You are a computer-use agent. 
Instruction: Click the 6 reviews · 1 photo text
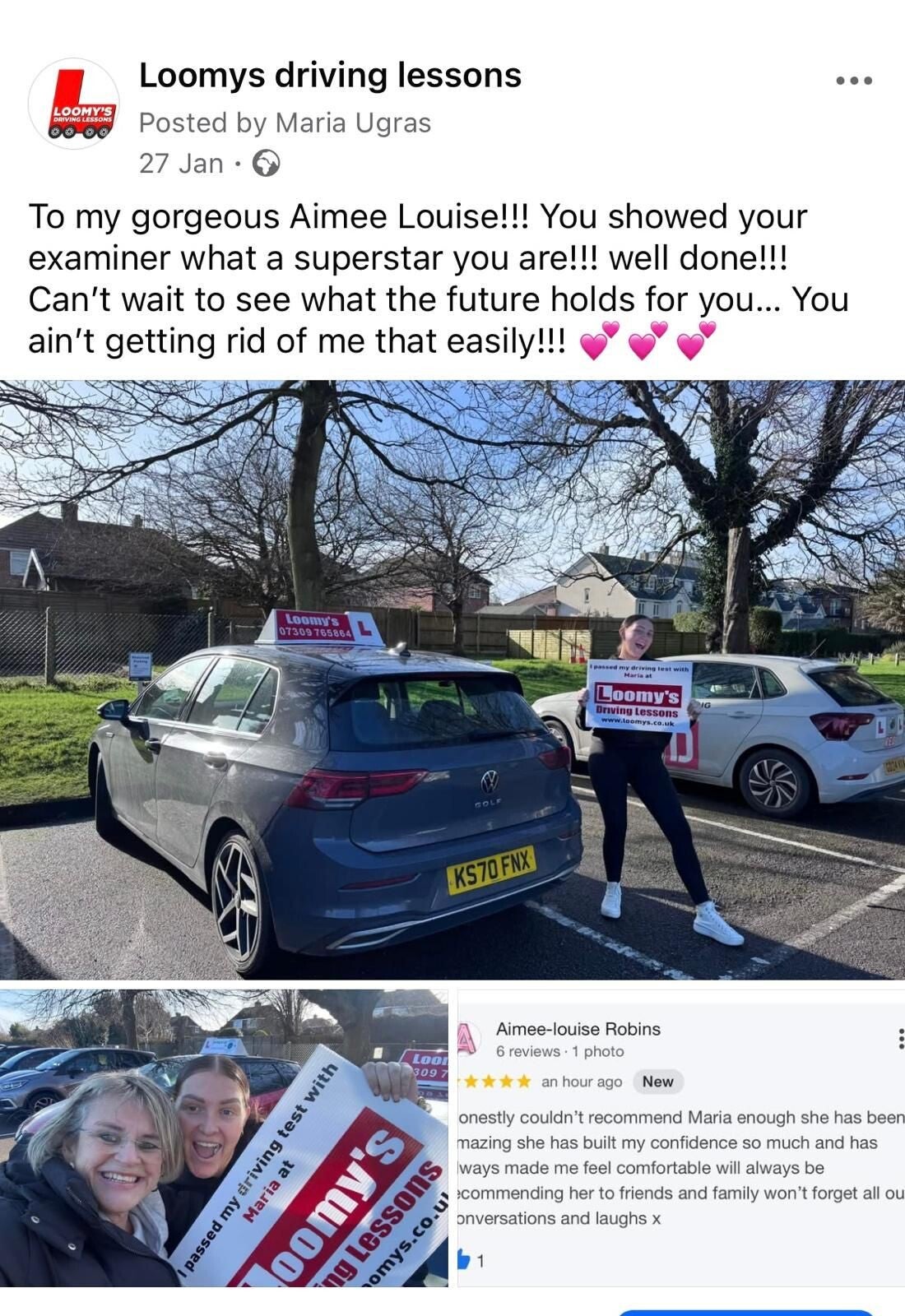[x=559, y=1051]
